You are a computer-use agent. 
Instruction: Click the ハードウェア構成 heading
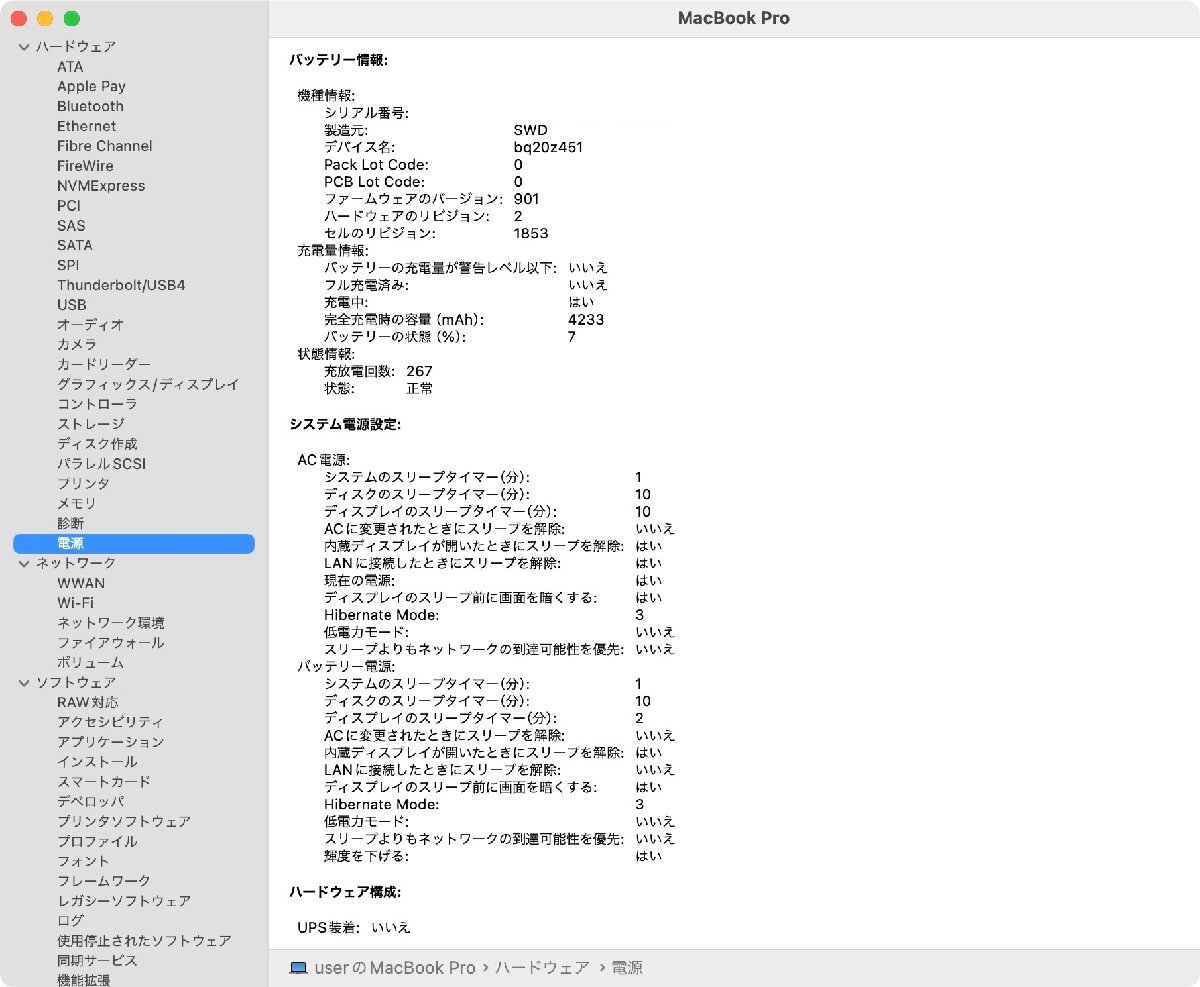pyautogui.click(x=345, y=892)
